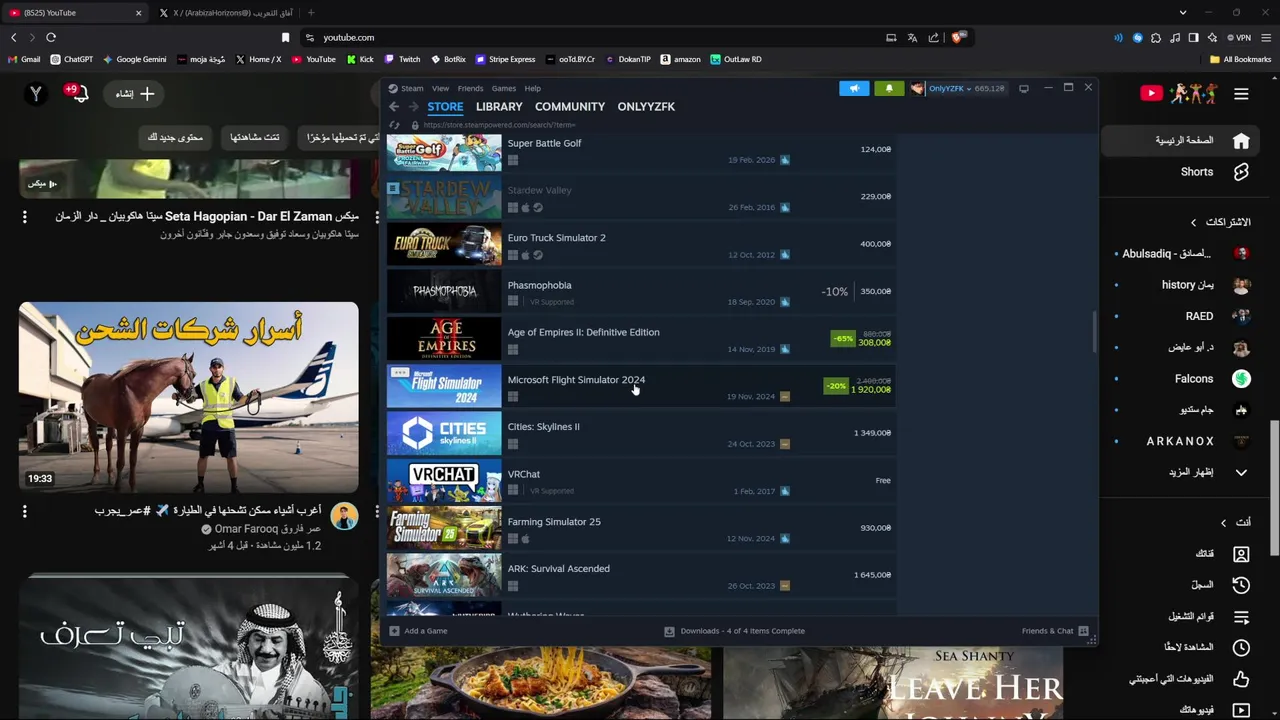Image resolution: width=1280 pixels, height=720 pixels.
Task: Open Steam Games menu
Action: pyautogui.click(x=504, y=88)
